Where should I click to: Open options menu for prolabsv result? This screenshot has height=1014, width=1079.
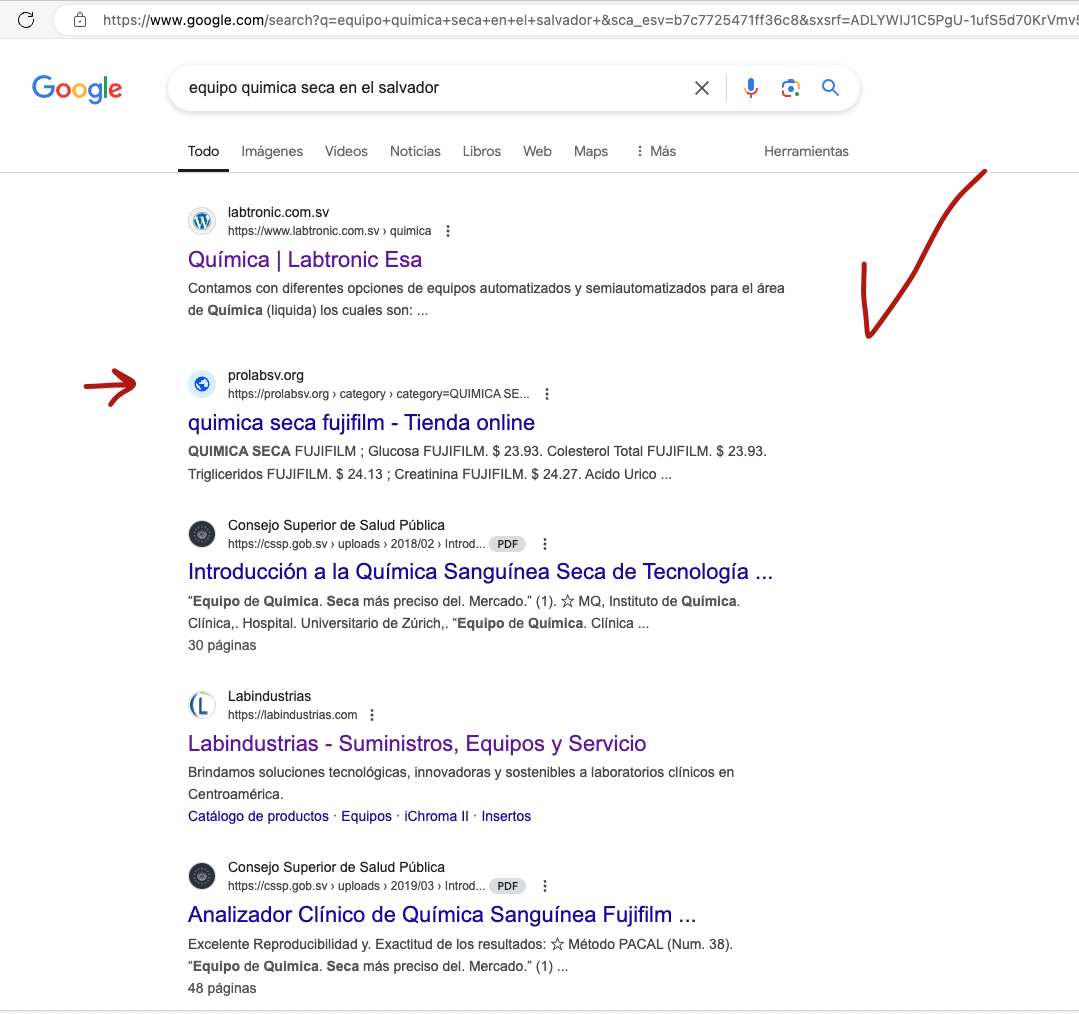[547, 394]
